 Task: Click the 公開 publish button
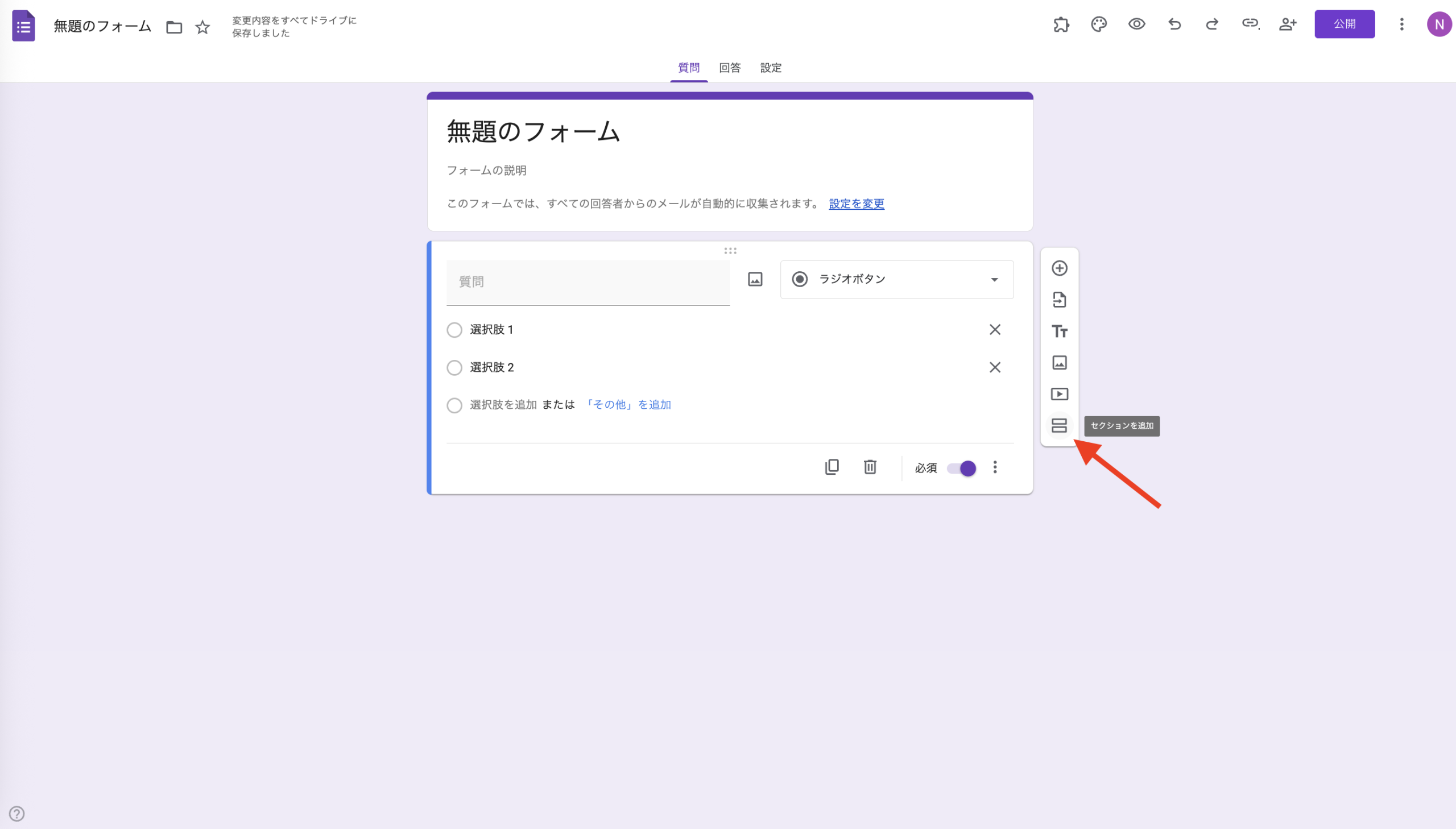1345,24
